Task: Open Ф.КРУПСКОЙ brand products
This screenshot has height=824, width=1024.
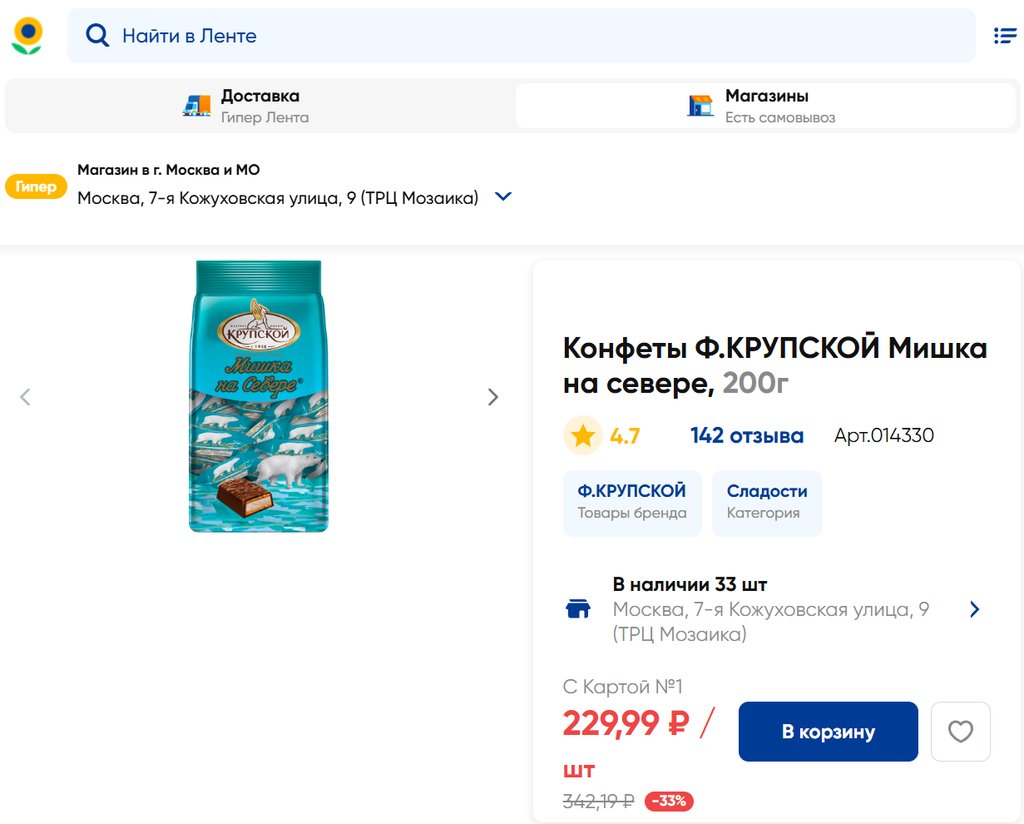Action: (x=632, y=502)
